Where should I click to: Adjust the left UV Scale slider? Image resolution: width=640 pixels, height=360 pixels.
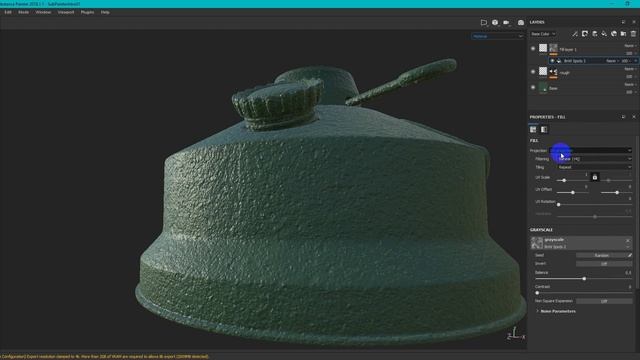click(564, 180)
